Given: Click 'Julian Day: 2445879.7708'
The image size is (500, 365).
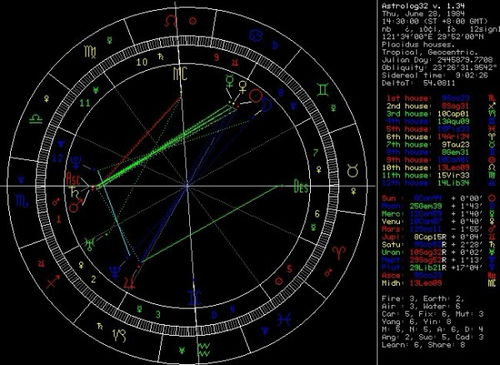Looking at the screenshot, I should tap(437, 60).
